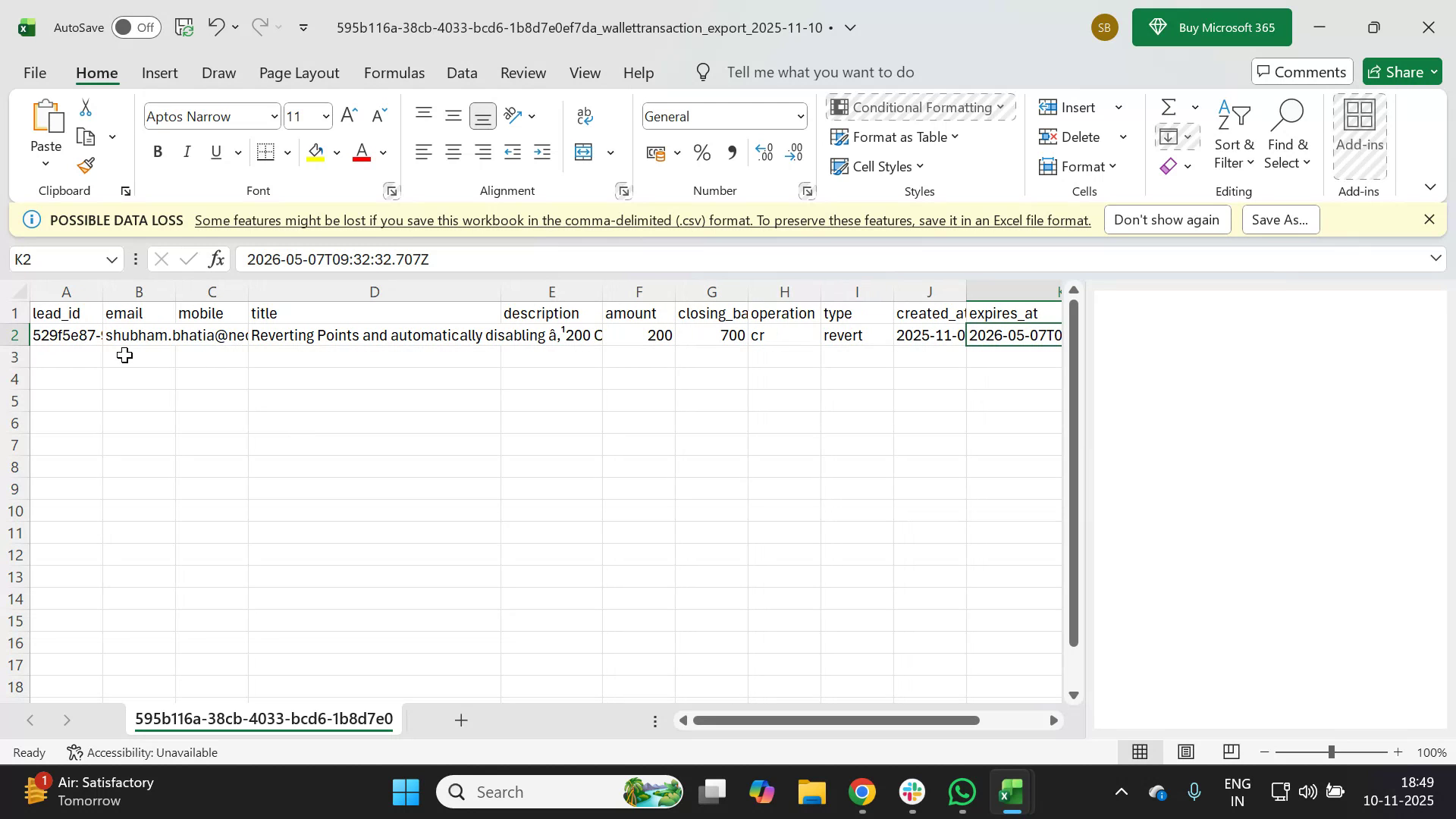1456x819 pixels.
Task: Click the Don't show again button
Action: click(1167, 219)
